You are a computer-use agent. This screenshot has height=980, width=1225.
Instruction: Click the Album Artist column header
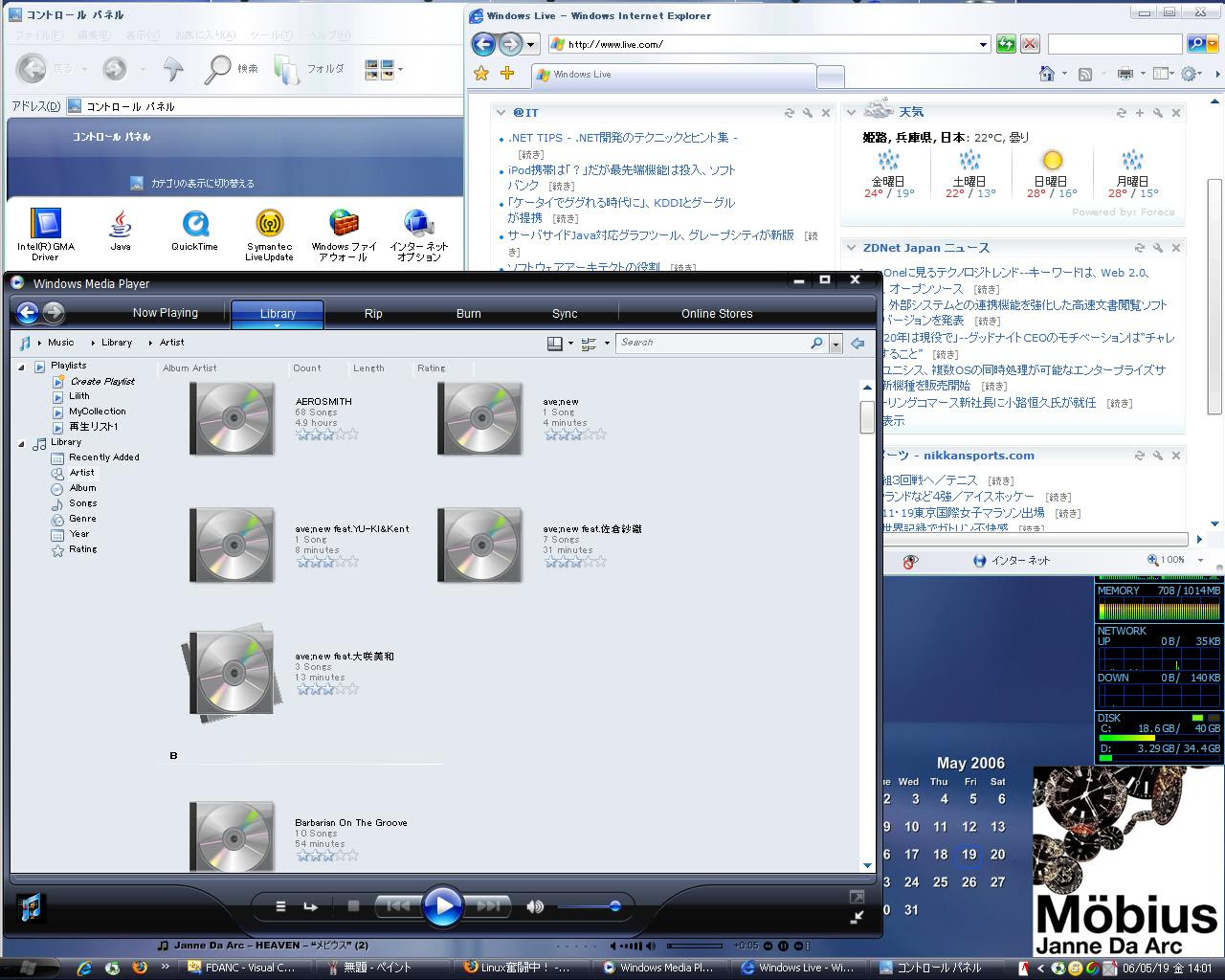click(x=189, y=367)
